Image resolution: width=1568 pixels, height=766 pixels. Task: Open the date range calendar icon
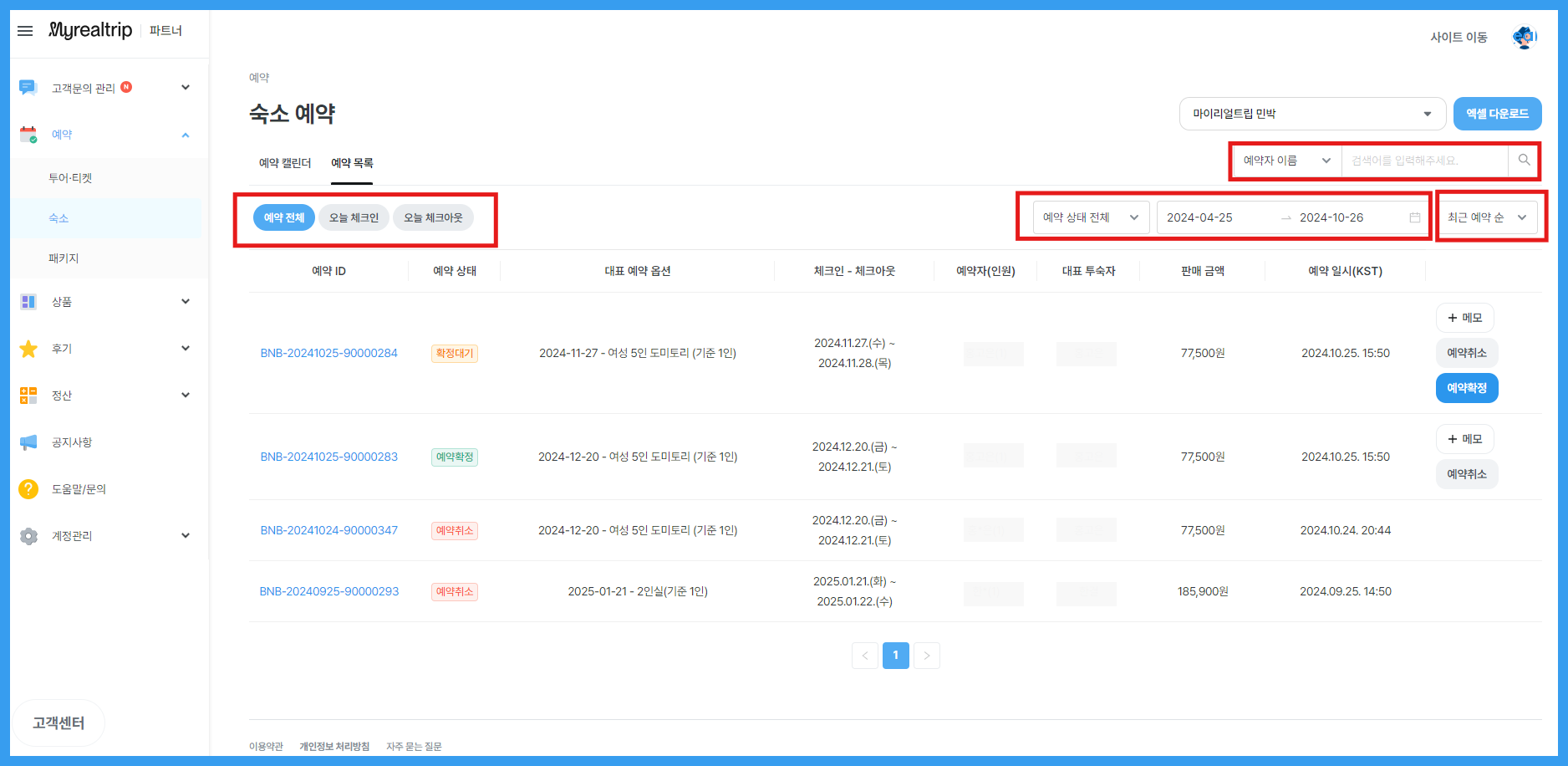tap(1414, 217)
